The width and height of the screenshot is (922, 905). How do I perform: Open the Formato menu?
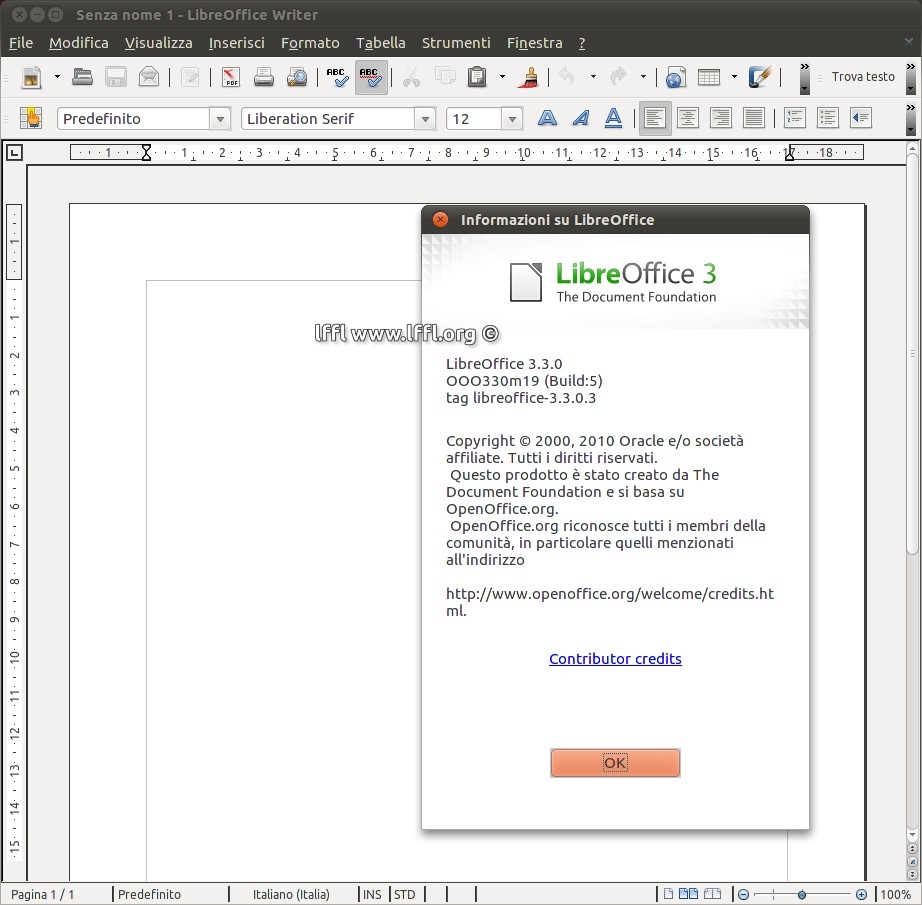(310, 43)
